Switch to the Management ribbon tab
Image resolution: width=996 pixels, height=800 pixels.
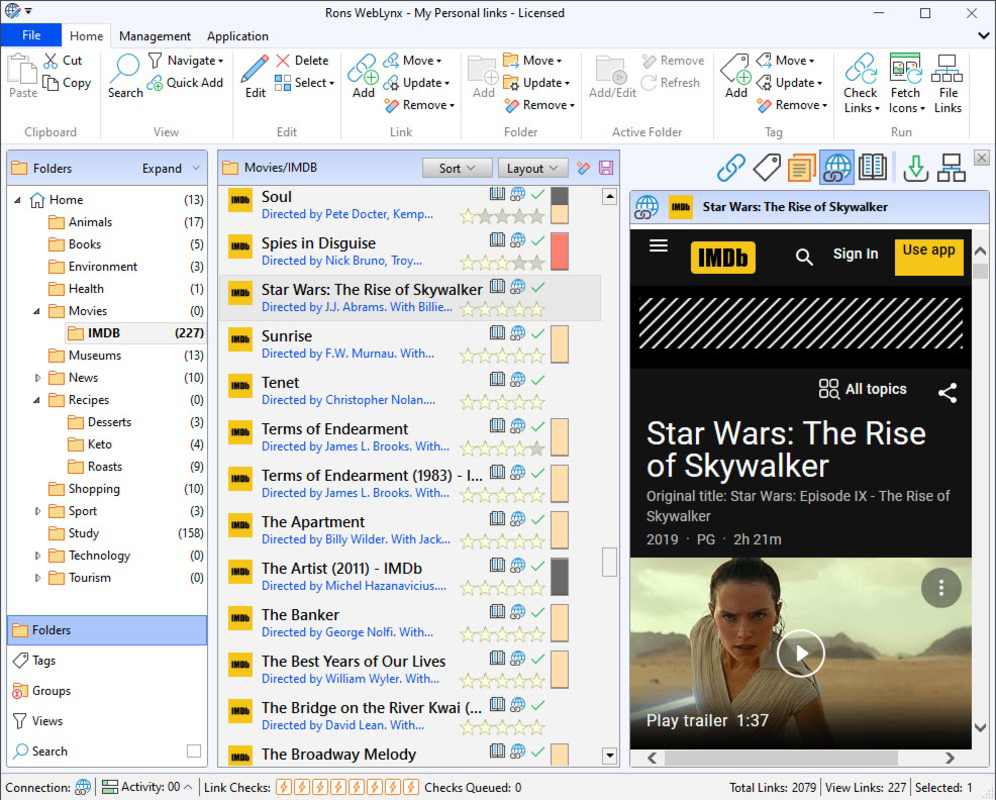tap(154, 36)
